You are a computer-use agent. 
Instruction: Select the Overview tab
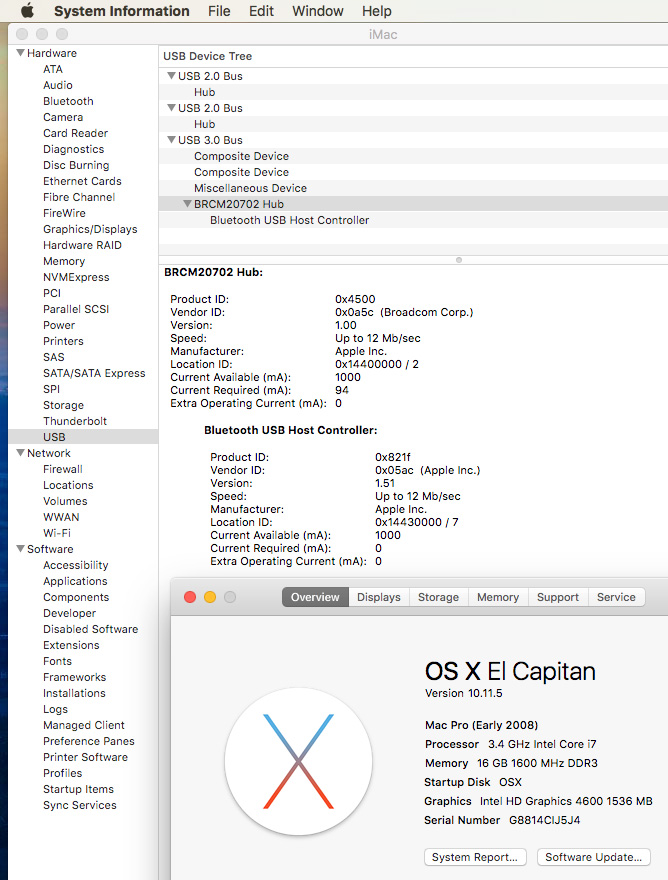tap(315, 597)
